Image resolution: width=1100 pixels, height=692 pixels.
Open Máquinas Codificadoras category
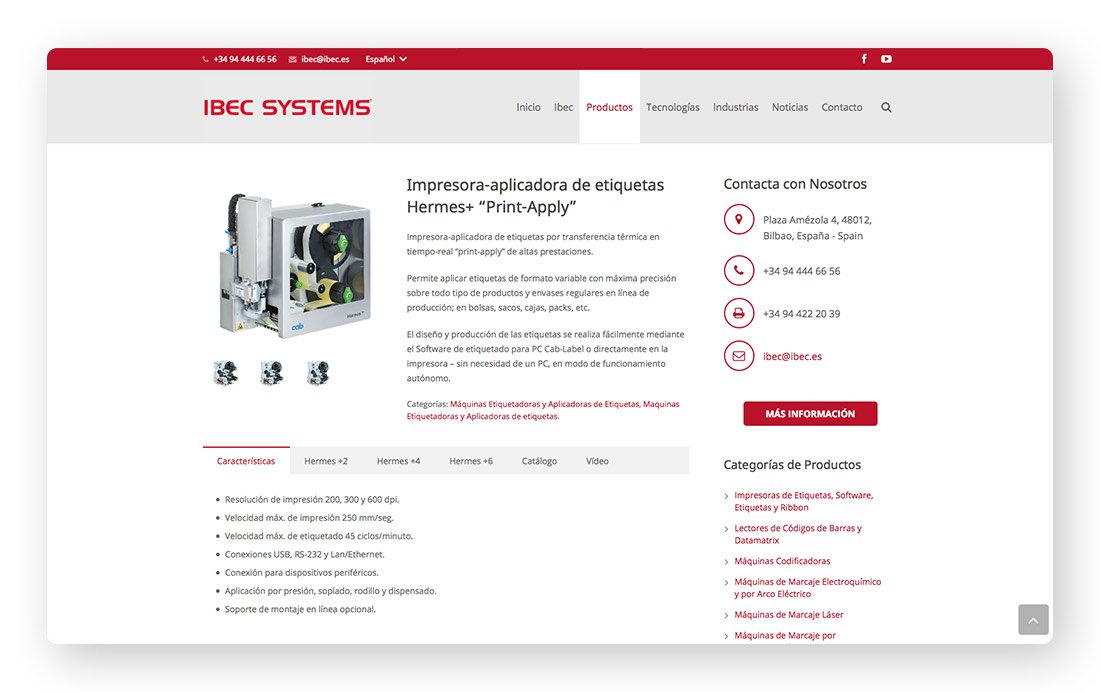782,561
